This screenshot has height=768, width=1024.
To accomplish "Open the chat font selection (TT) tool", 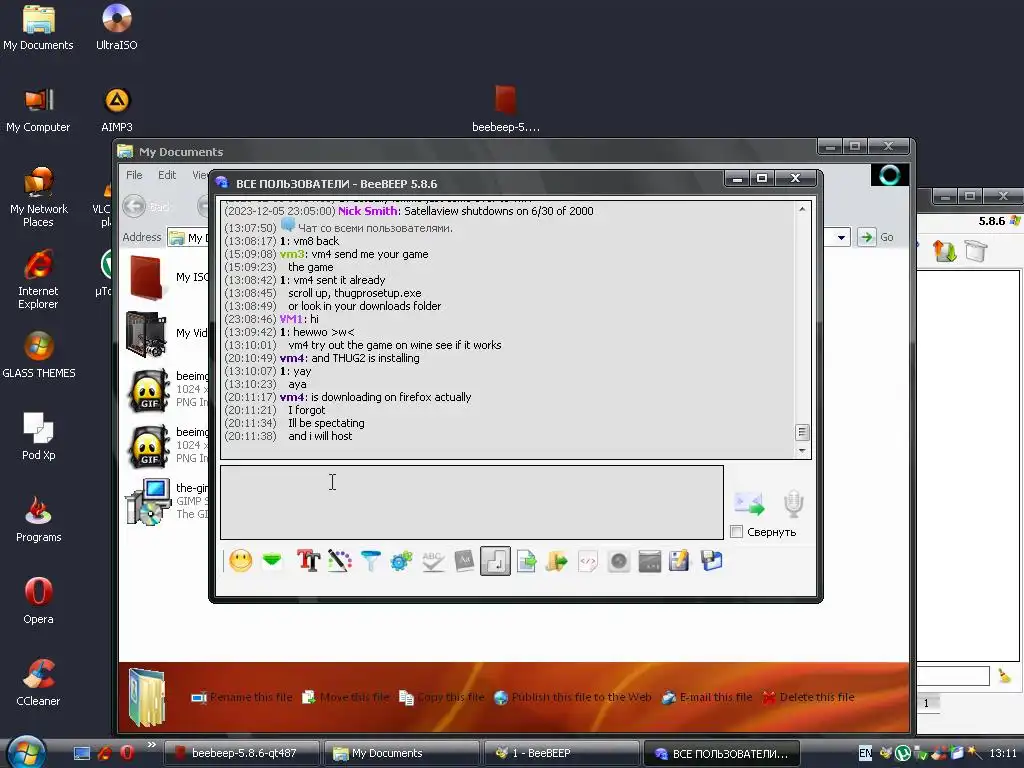I will click(x=308, y=561).
